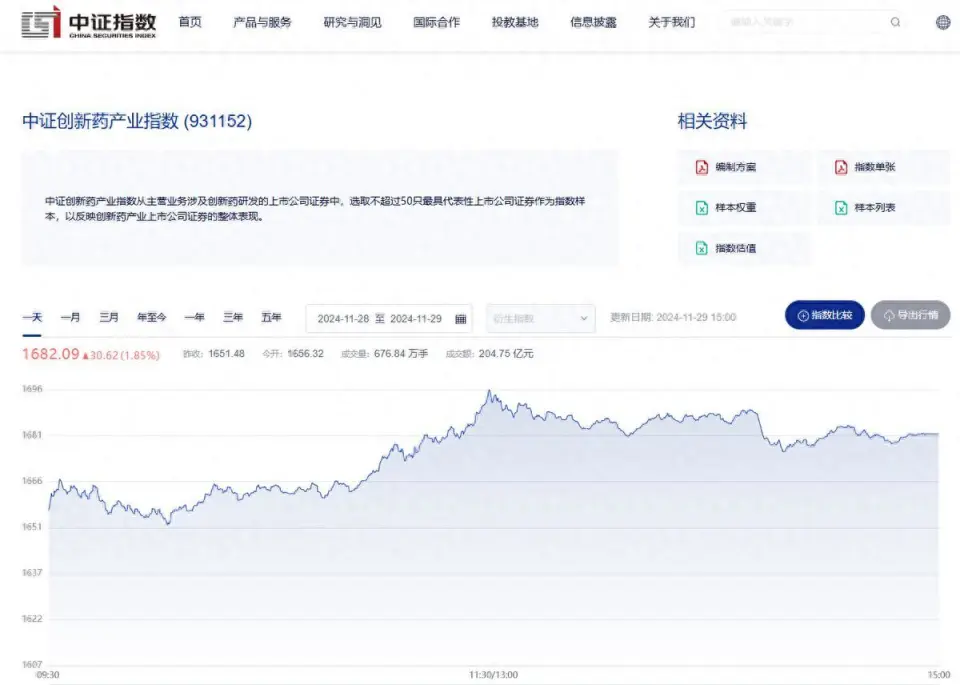Click the 成交量 value 676.84 万手
960x685 pixels.
tap(400, 354)
